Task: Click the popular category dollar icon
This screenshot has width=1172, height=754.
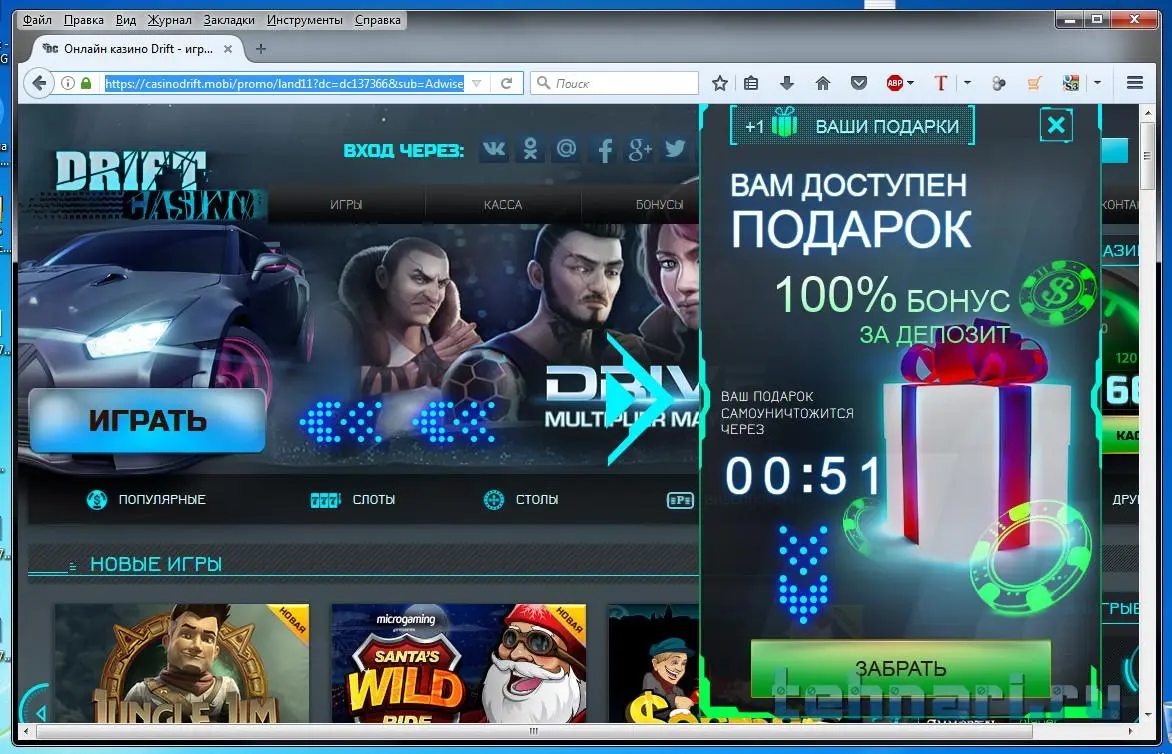Action: pyautogui.click(x=97, y=499)
